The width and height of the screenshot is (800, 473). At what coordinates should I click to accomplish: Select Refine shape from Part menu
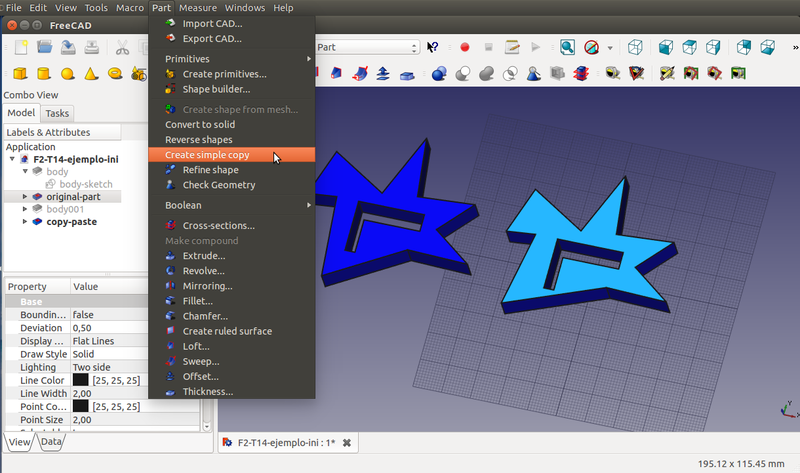click(x=210, y=170)
